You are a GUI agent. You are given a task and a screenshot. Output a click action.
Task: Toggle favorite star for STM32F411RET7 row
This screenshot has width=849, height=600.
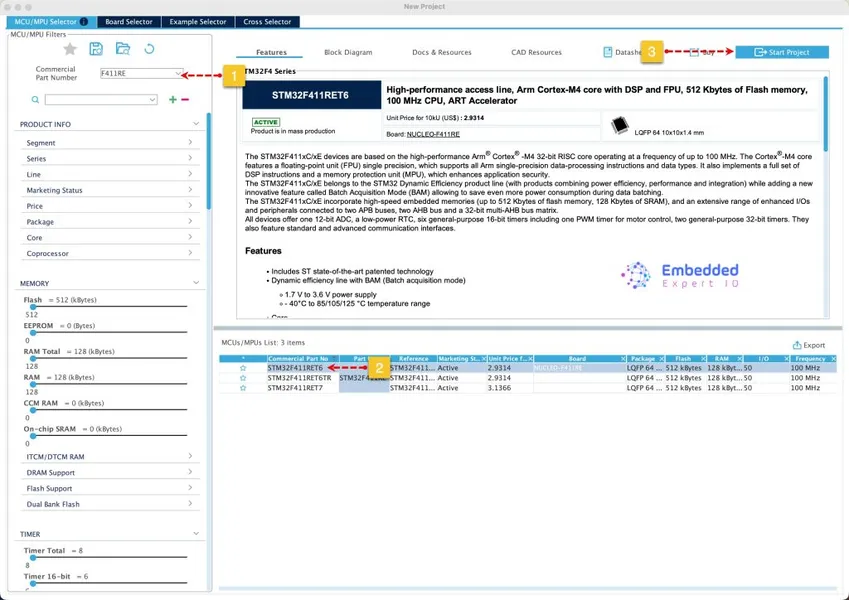pyautogui.click(x=243, y=388)
